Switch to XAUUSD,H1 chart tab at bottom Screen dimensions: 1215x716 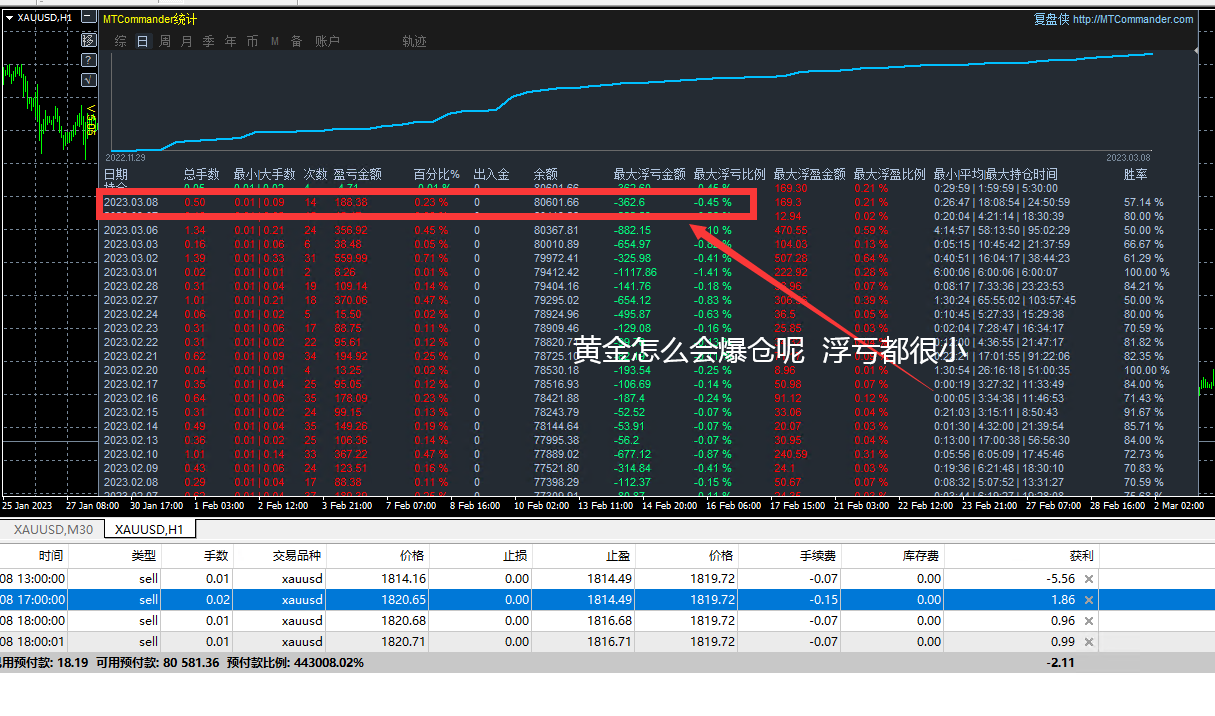pos(148,530)
